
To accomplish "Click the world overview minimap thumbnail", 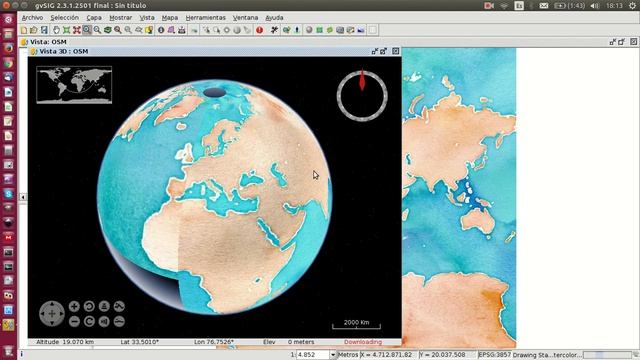I will (x=74, y=85).
